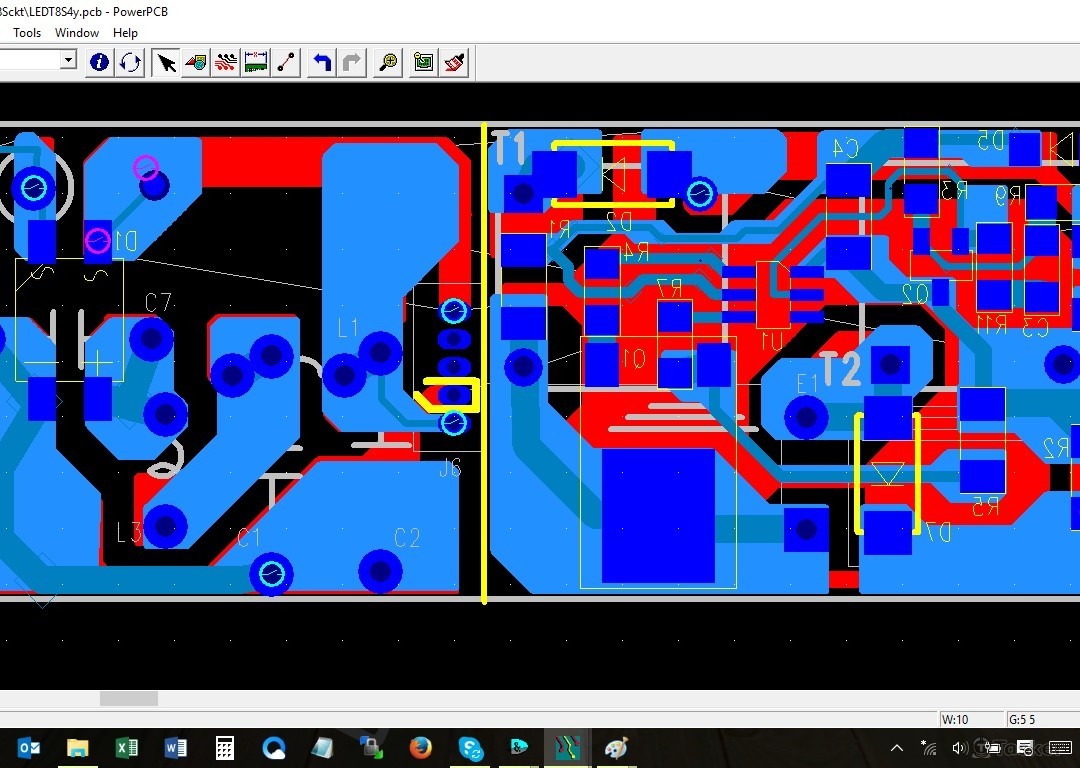Click the red brush Redraw icon
Screen dimensions: 1080x768
point(454,62)
